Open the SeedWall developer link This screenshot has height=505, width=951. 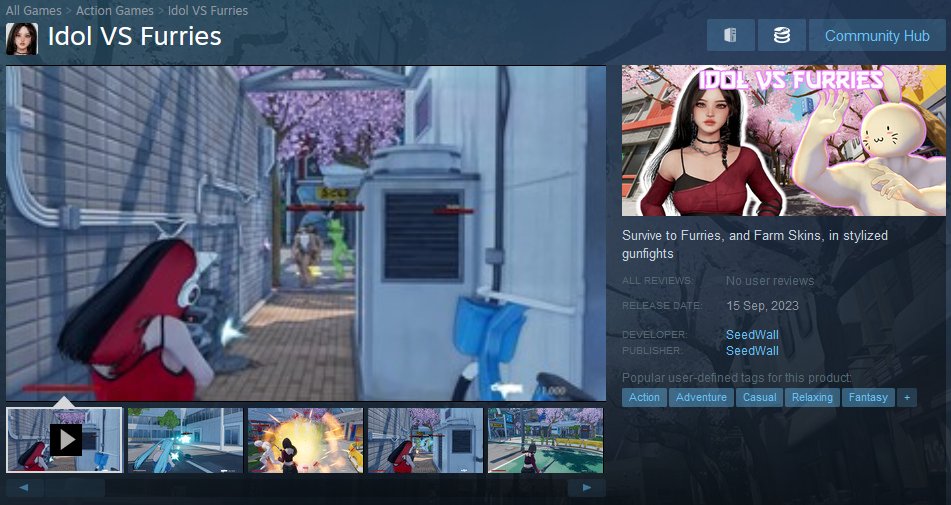[x=752, y=335]
